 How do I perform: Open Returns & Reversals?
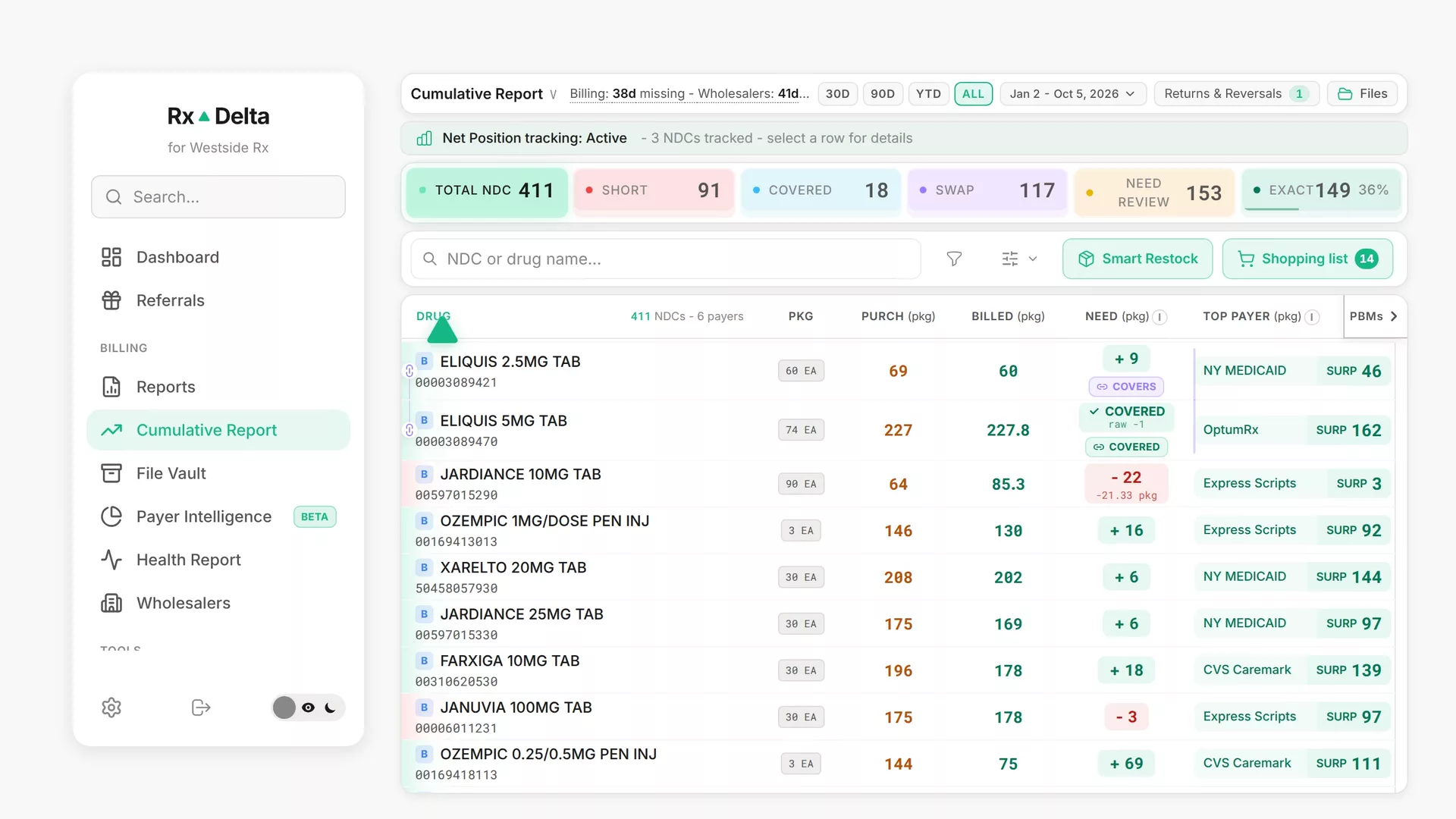click(x=1237, y=94)
